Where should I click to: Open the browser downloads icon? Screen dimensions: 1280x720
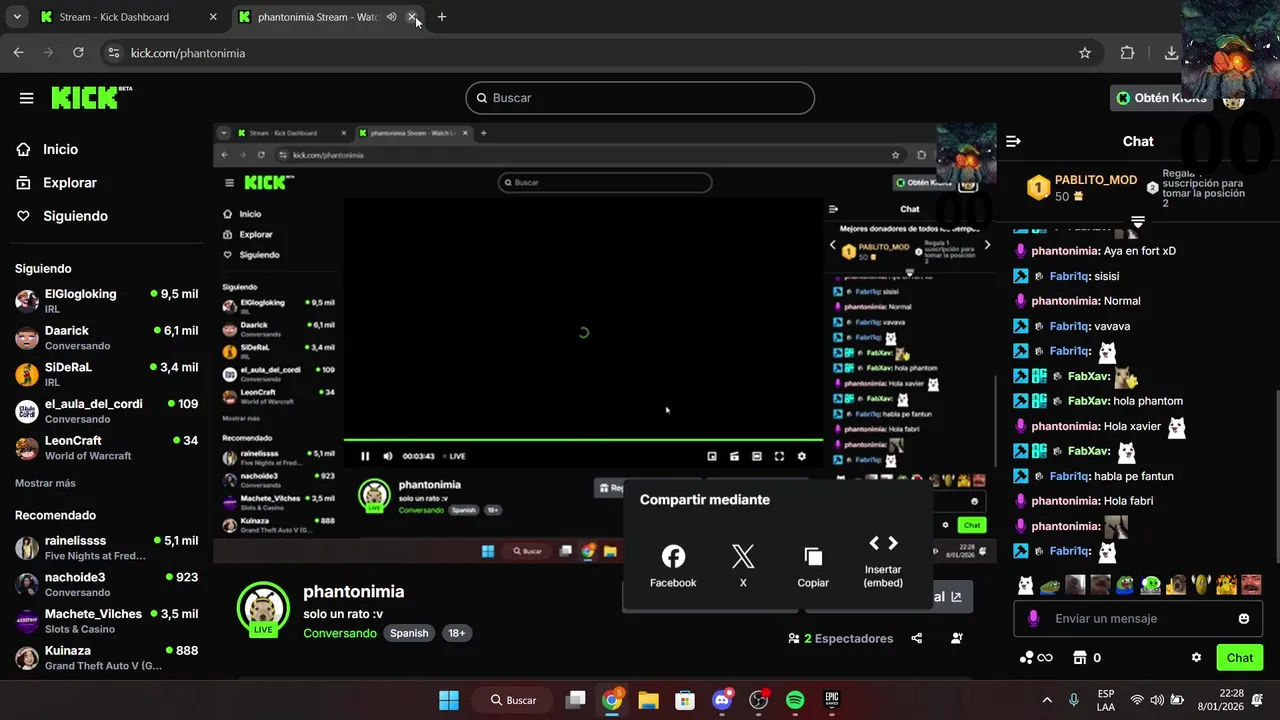click(x=1171, y=53)
